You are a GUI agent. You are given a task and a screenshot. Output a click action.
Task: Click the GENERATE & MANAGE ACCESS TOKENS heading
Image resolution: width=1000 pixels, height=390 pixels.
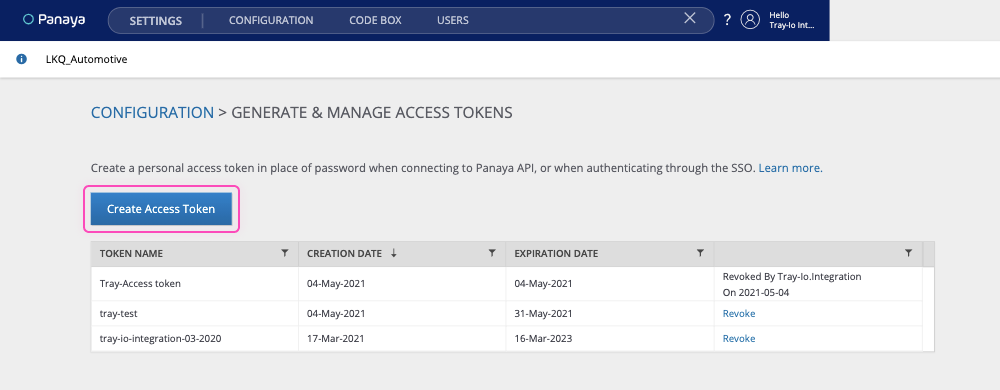[372, 113]
